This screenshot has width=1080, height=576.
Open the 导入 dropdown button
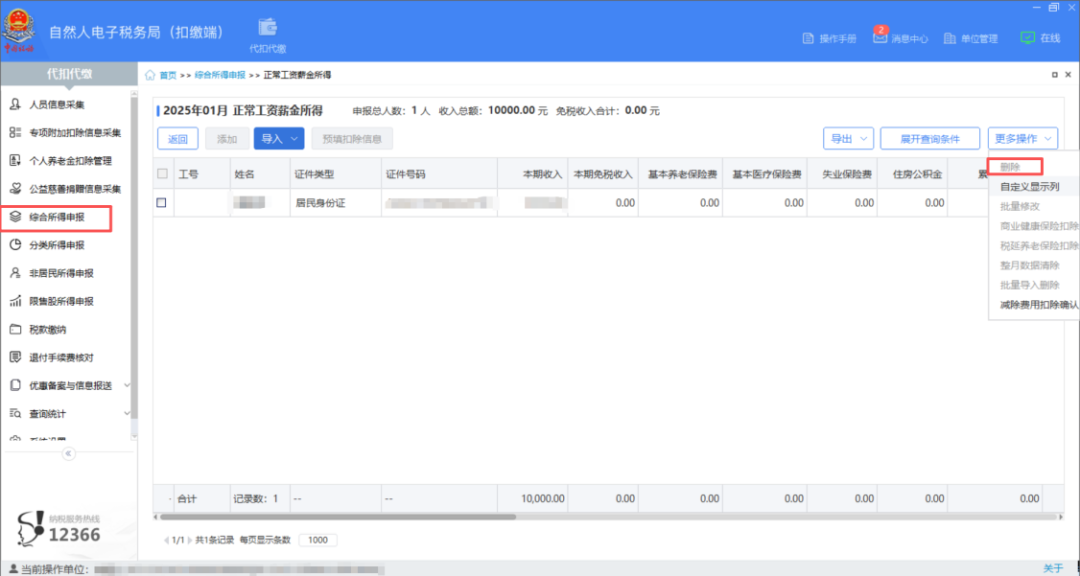point(279,139)
